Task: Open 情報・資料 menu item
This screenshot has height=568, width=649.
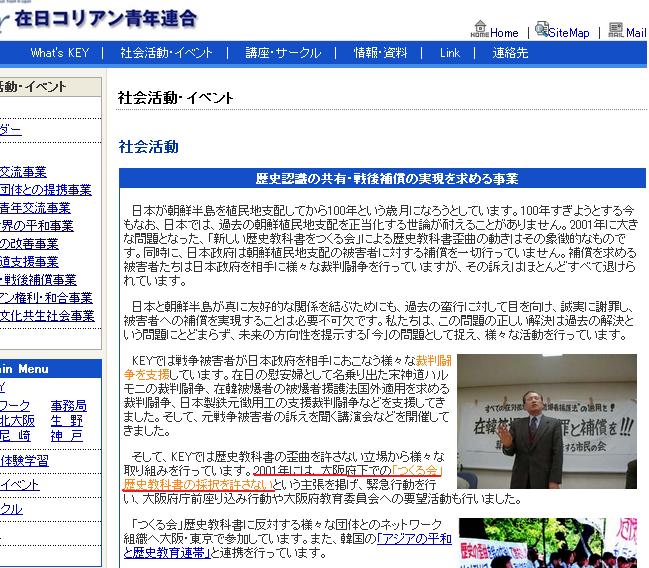Action: click(x=380, y=53)
